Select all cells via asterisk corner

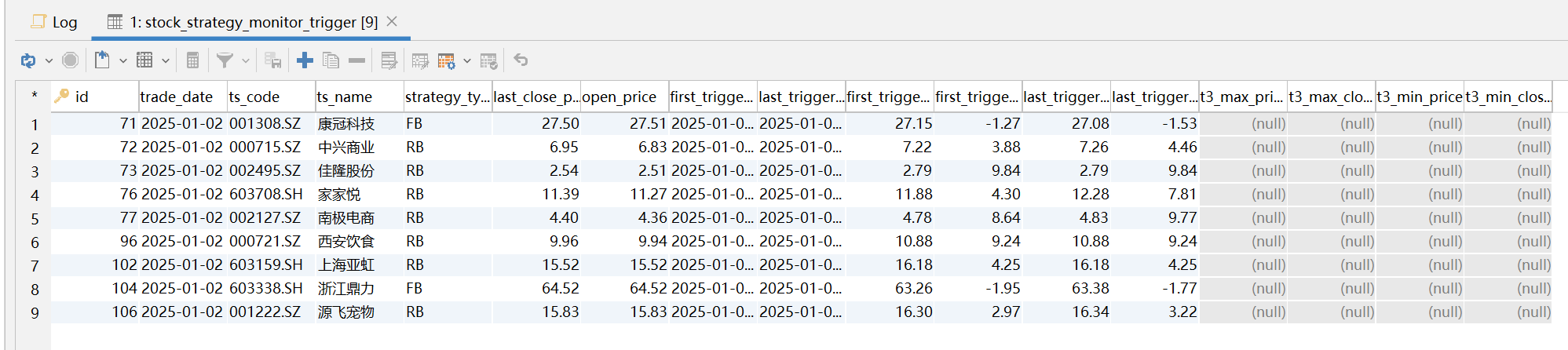pos(35,96)
